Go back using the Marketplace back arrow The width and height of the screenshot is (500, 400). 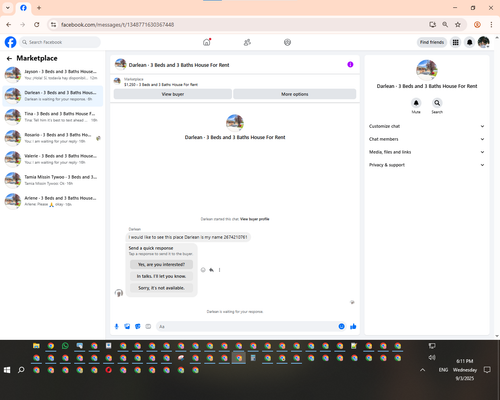(x=9, y=59)
